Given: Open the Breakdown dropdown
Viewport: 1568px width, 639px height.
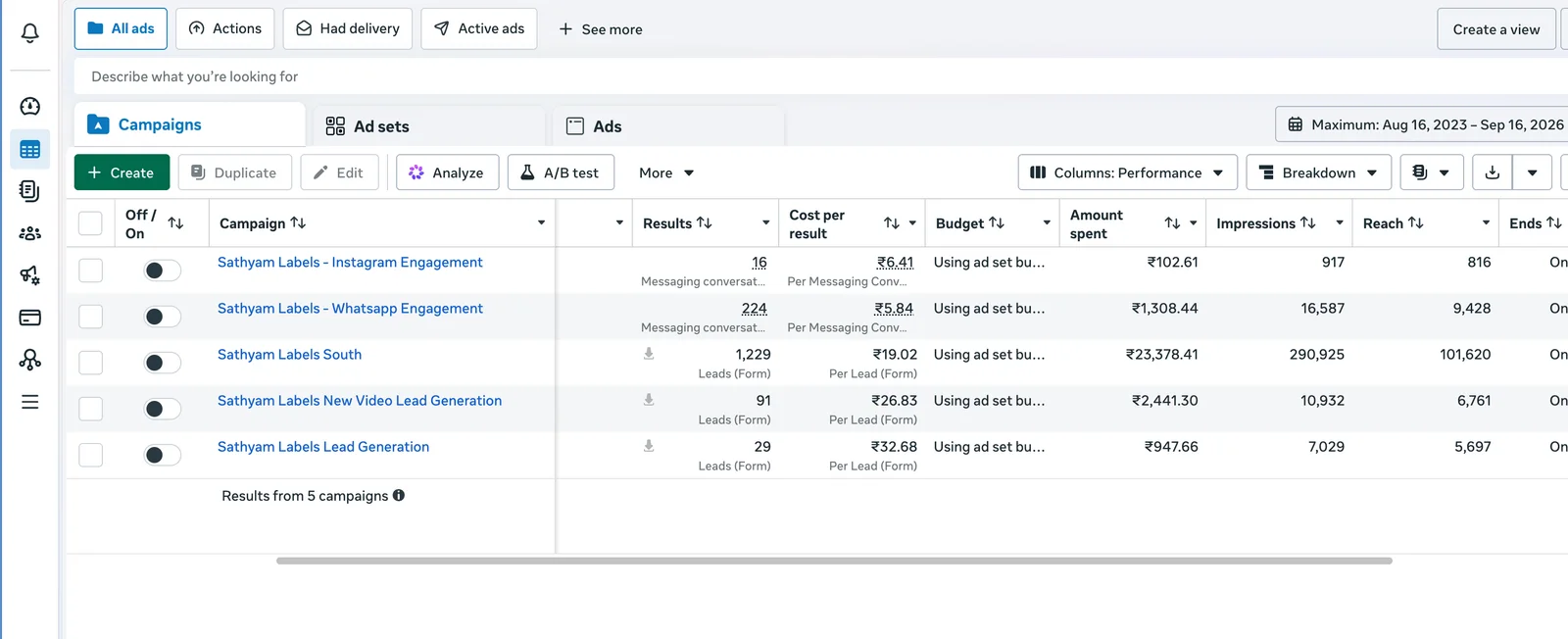Looking at the screenshot, I should (1318, 172).
